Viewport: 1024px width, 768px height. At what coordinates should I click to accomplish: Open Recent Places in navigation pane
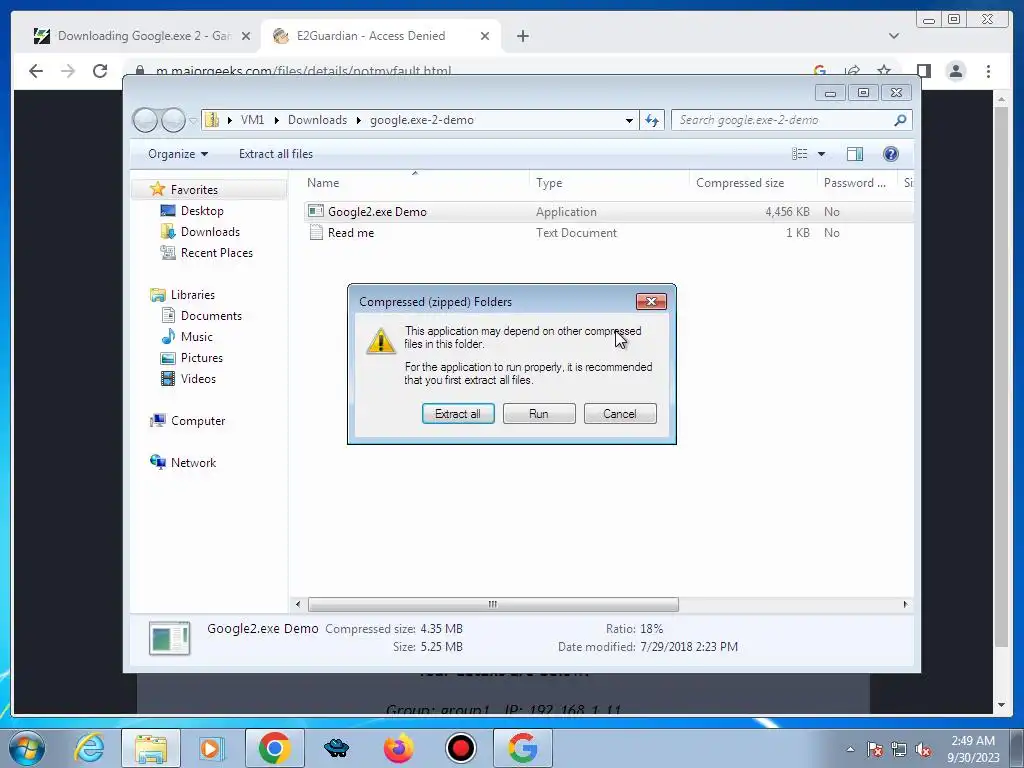point(217,253)
